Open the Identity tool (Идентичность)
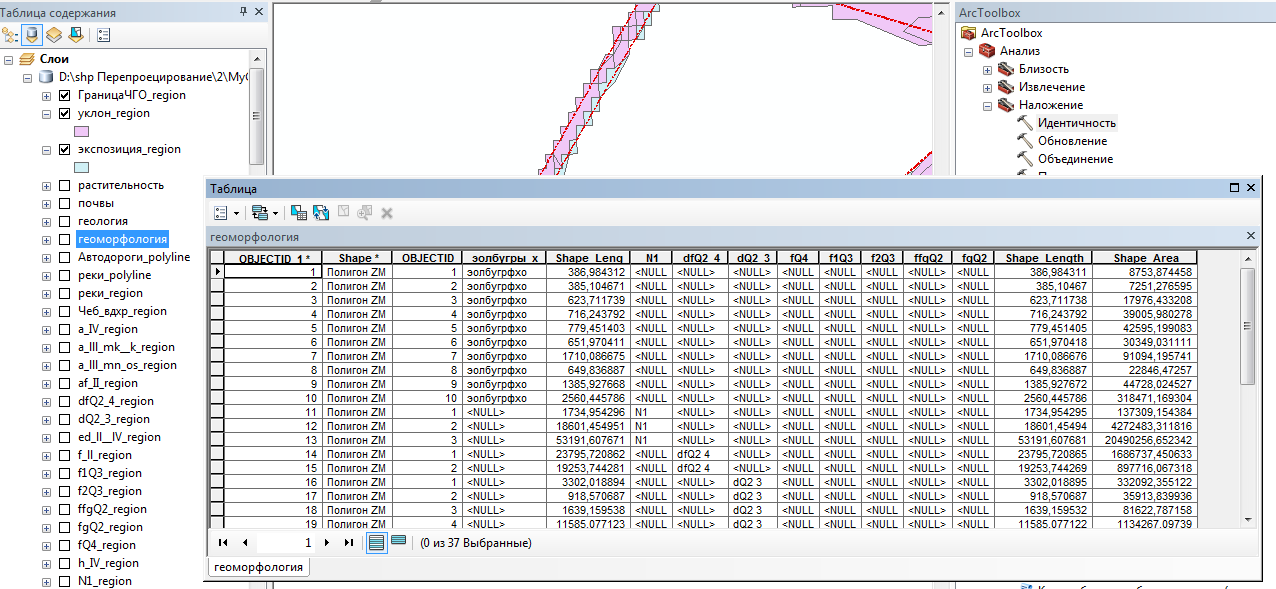 click(x=1076, y=123)
